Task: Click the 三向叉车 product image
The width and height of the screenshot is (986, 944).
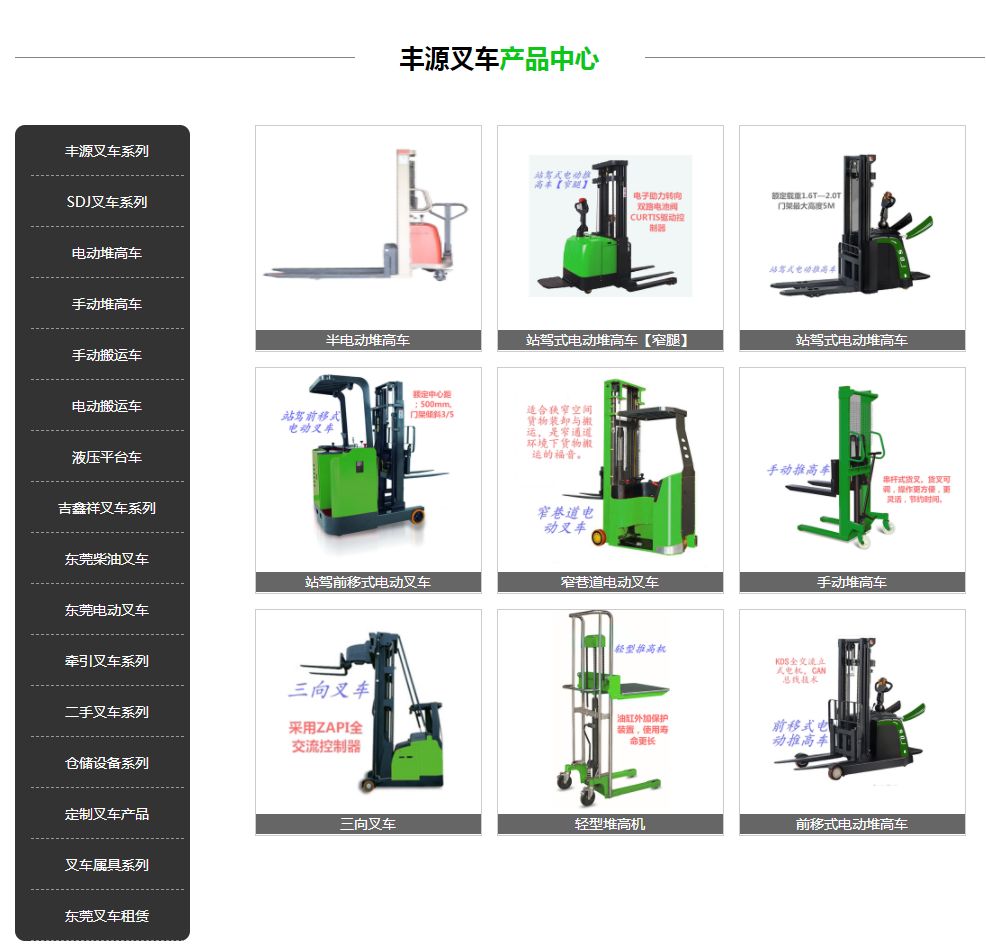Action: pos(368,712)
